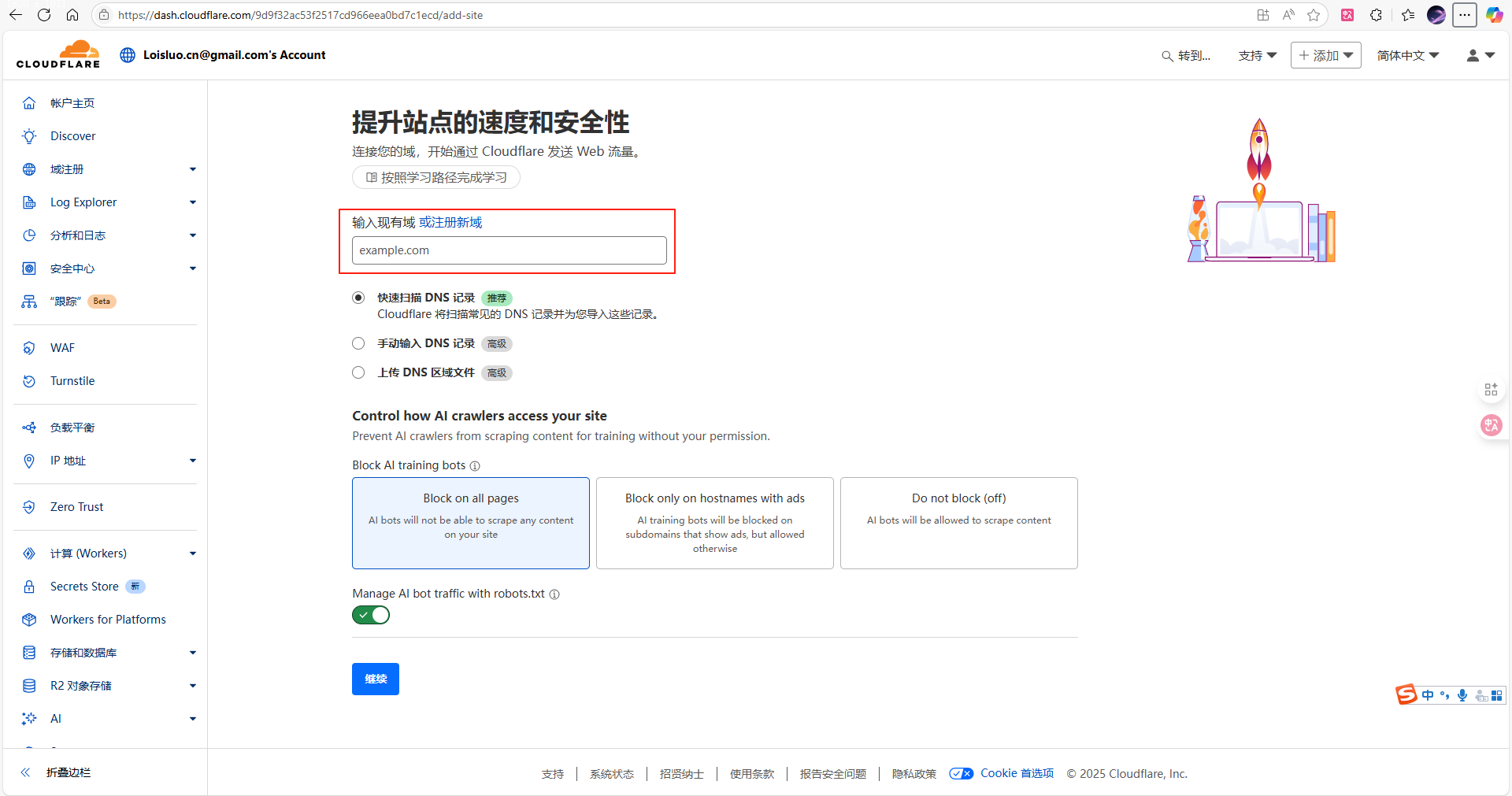Click the IP 地址 location pin icon
The height and width of the screenshot is (796, 1512).
pyautogui.click(x=29, y=461)
